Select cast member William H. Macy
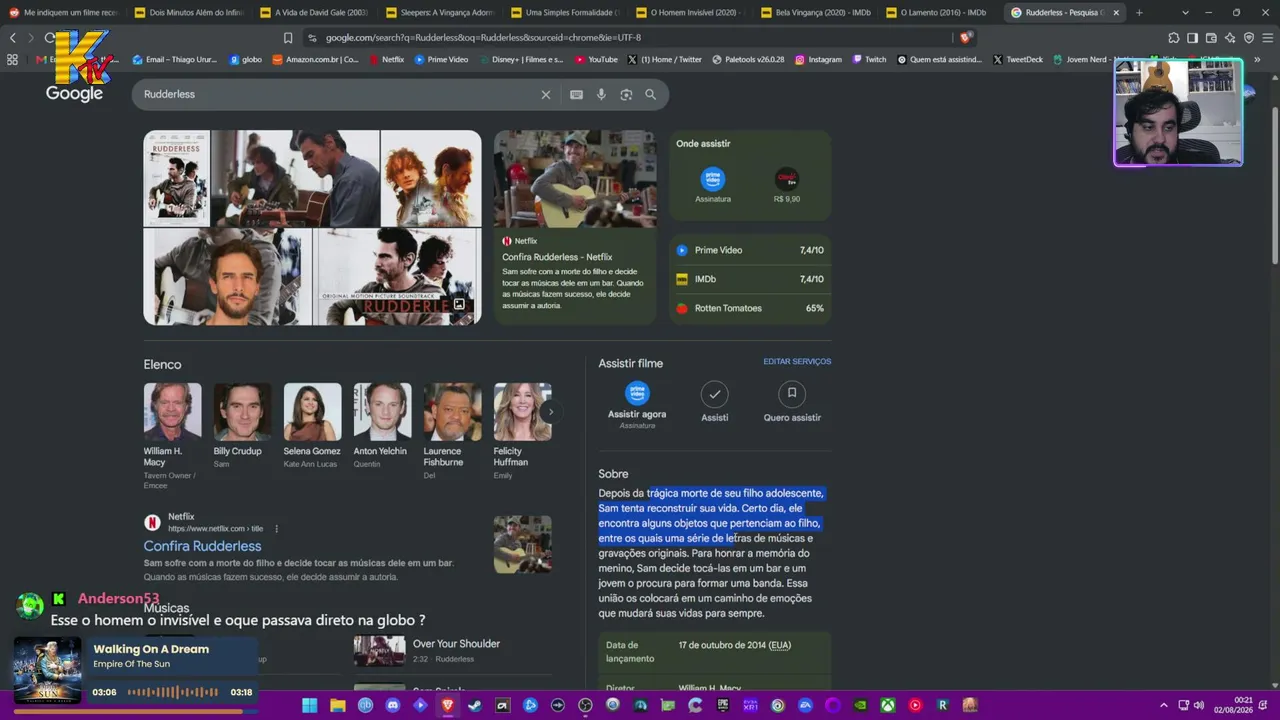 pos(172,436)
